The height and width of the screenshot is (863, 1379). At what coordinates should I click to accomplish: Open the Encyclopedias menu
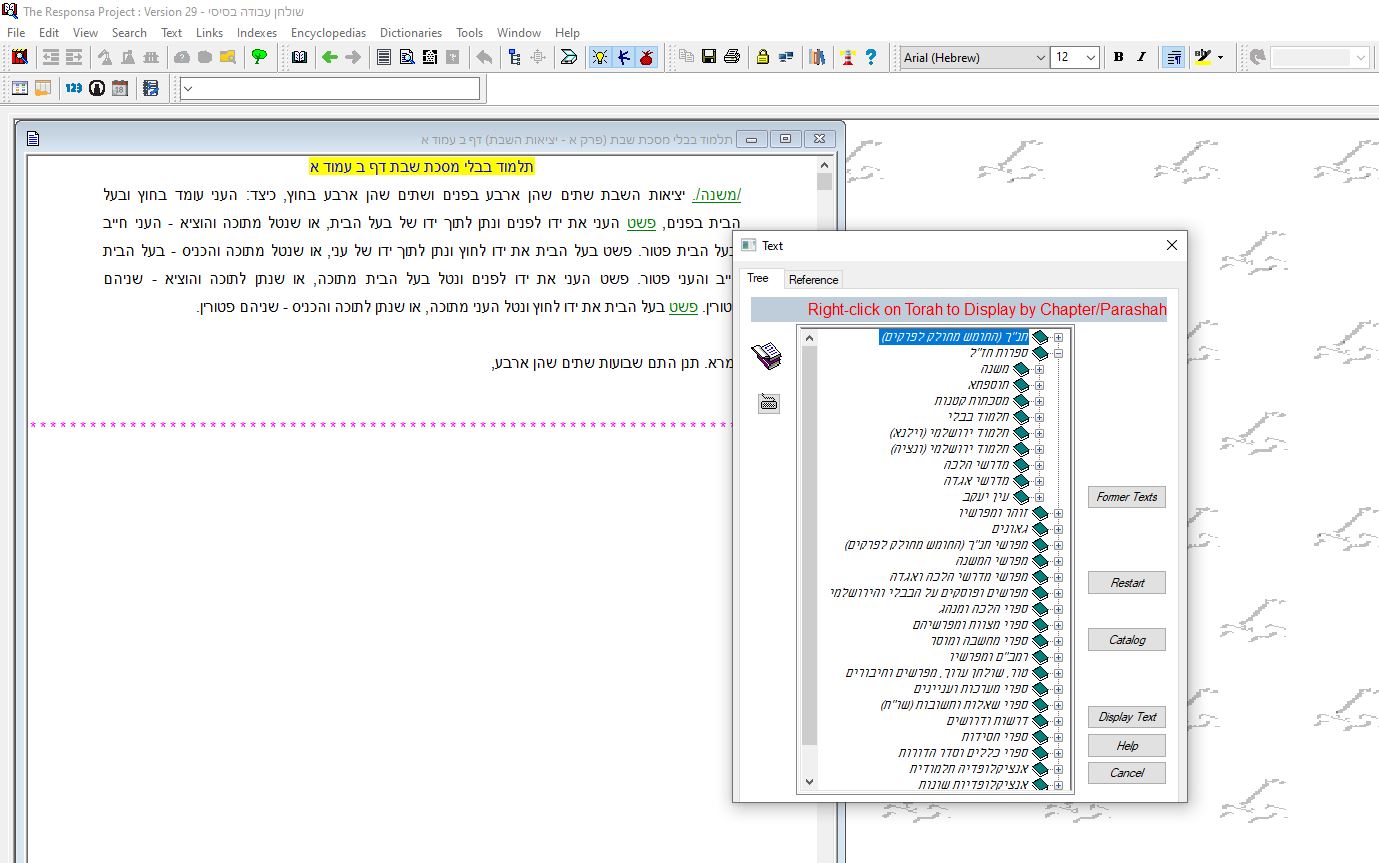(328, 32)
